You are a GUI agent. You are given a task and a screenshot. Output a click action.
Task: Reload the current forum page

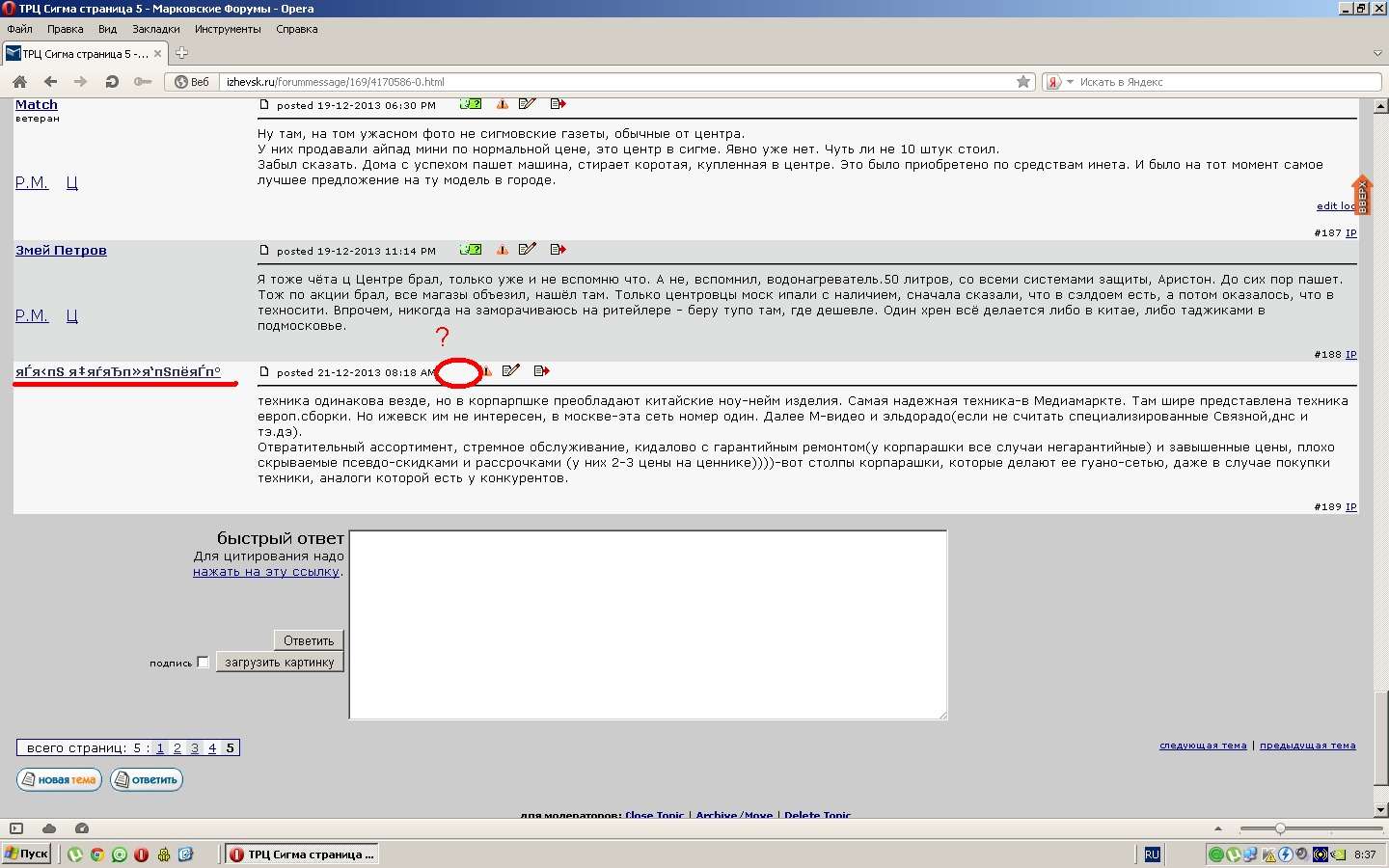click(x=112, y=82)
